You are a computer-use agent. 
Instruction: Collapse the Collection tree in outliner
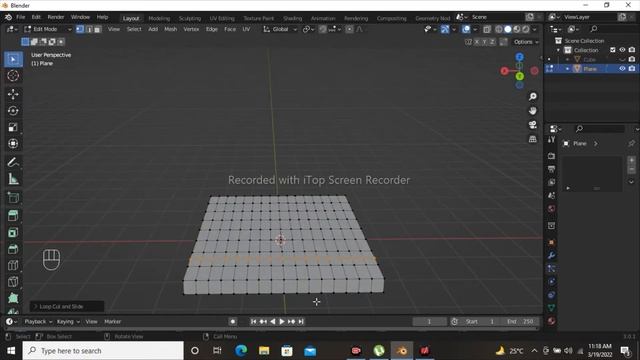(x=558, y=50)
